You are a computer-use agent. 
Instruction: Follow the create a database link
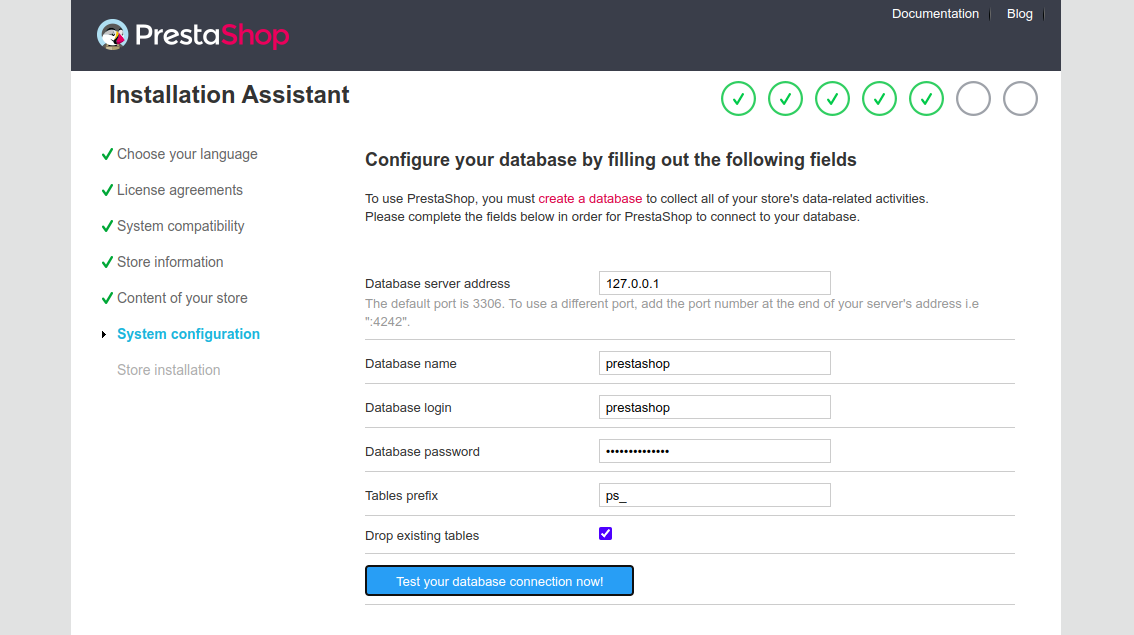590,199
